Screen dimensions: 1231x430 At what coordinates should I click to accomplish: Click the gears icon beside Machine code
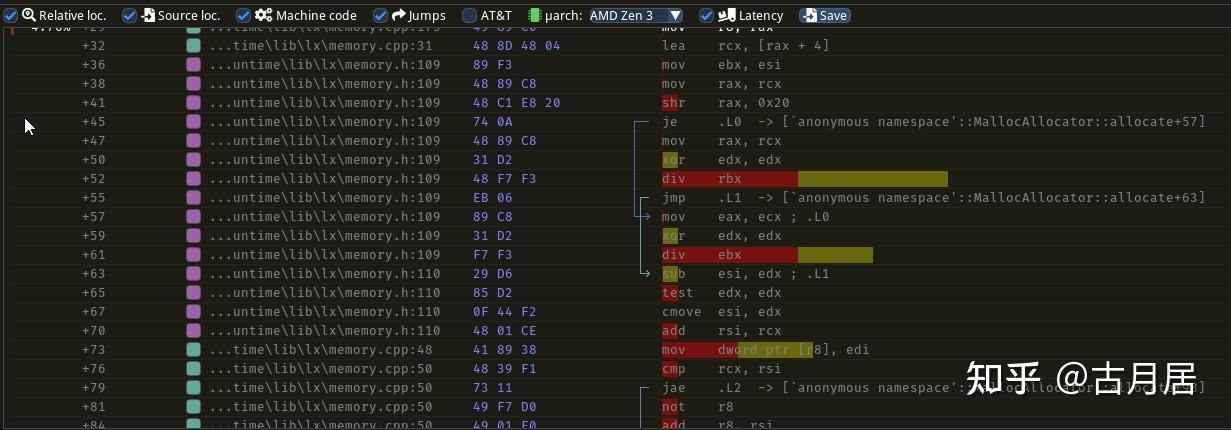pyautogui.click(x=264, y=15)
